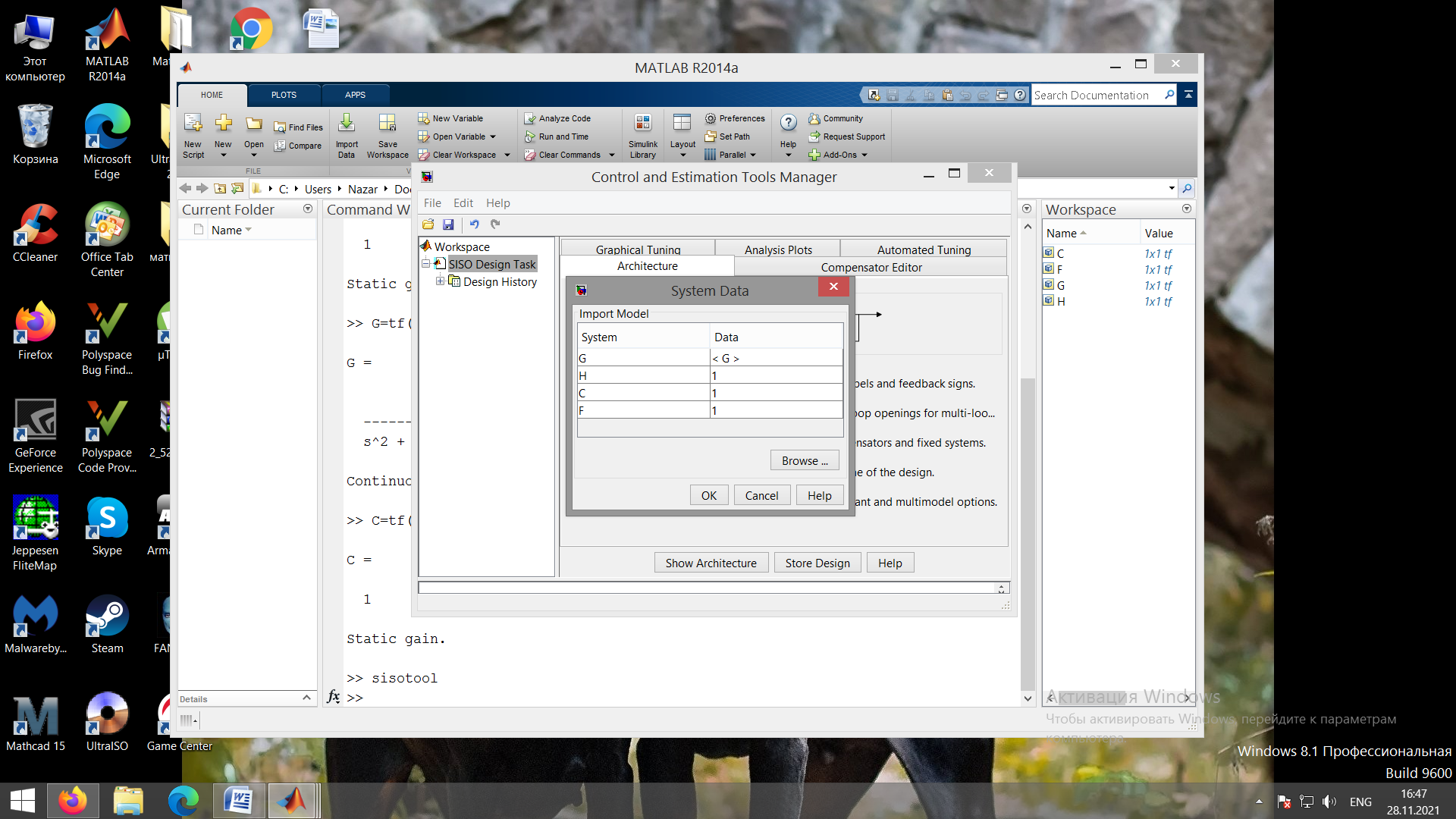Viewport: 1456px width, 819px height.
Task: Click the Search Documentation field
Action: pos(1096,95)
